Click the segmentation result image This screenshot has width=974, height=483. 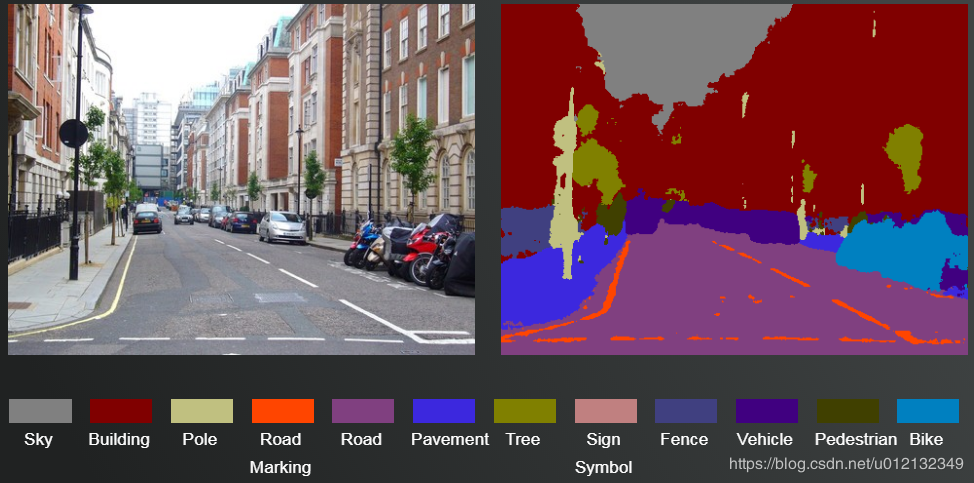pos(735,179)
